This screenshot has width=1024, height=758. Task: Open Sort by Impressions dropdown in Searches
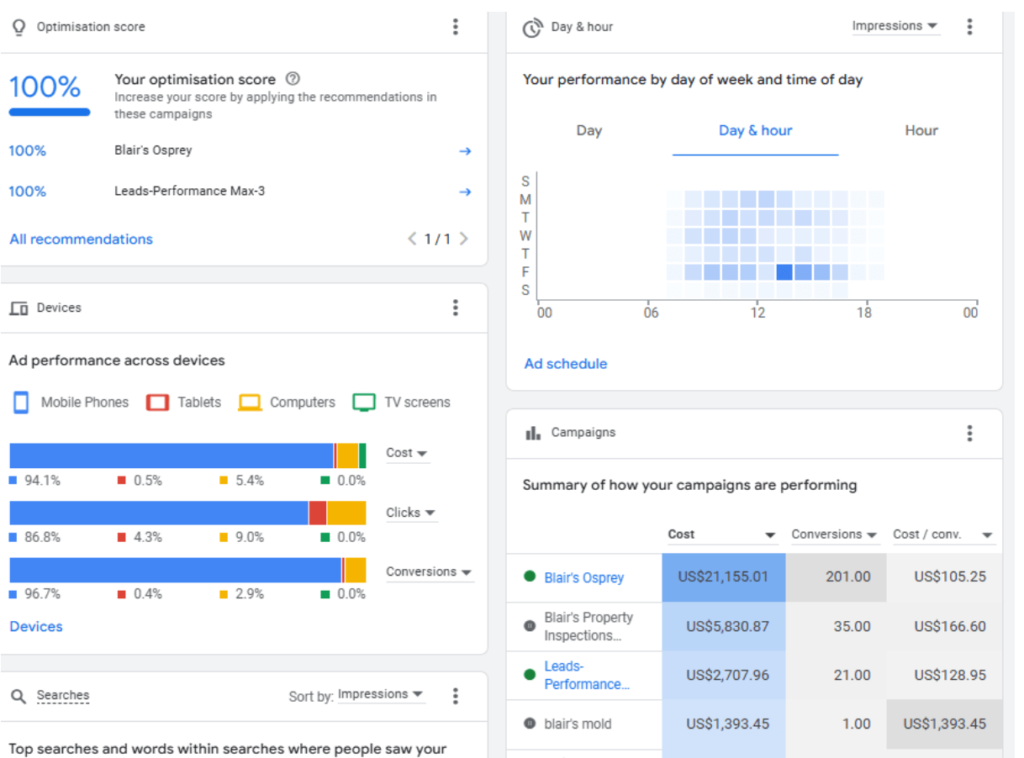(x=380, y=695)
